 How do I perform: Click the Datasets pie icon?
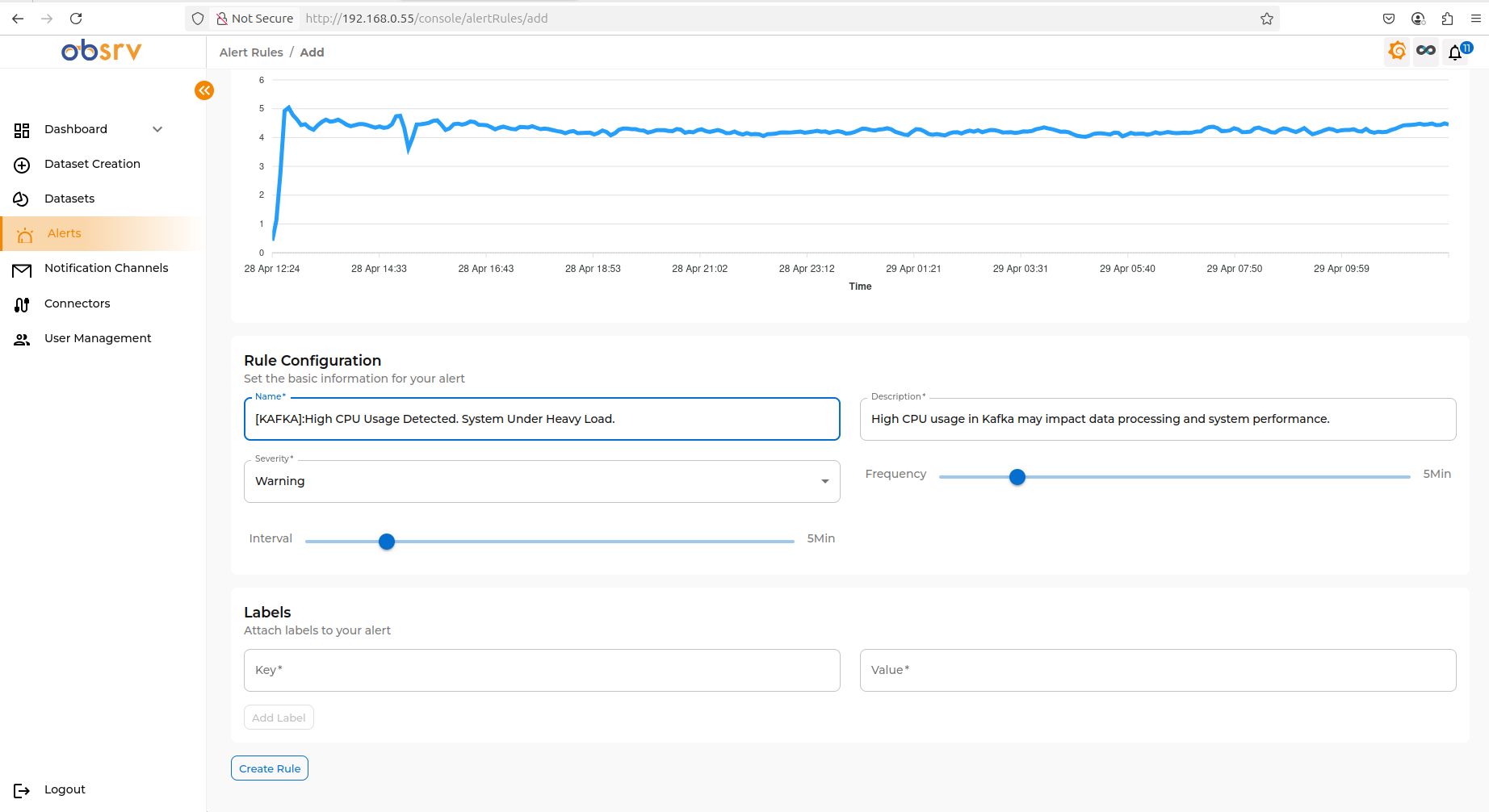pyautogui.click(x=22, y=199)
